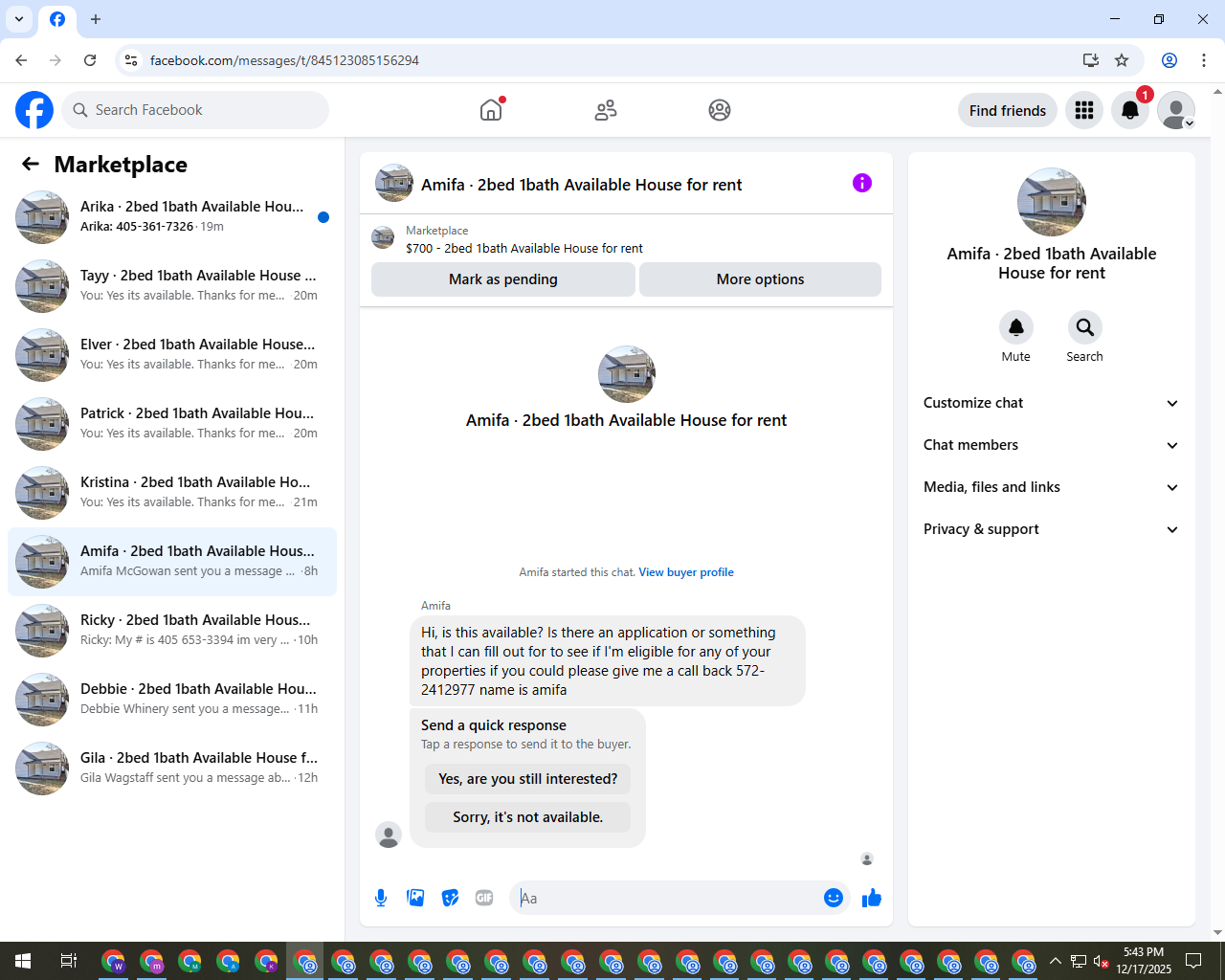The width and height of the screenshot is (1225, 980).
Task: Expand Customize chat section
Action: pos(1052,403)
